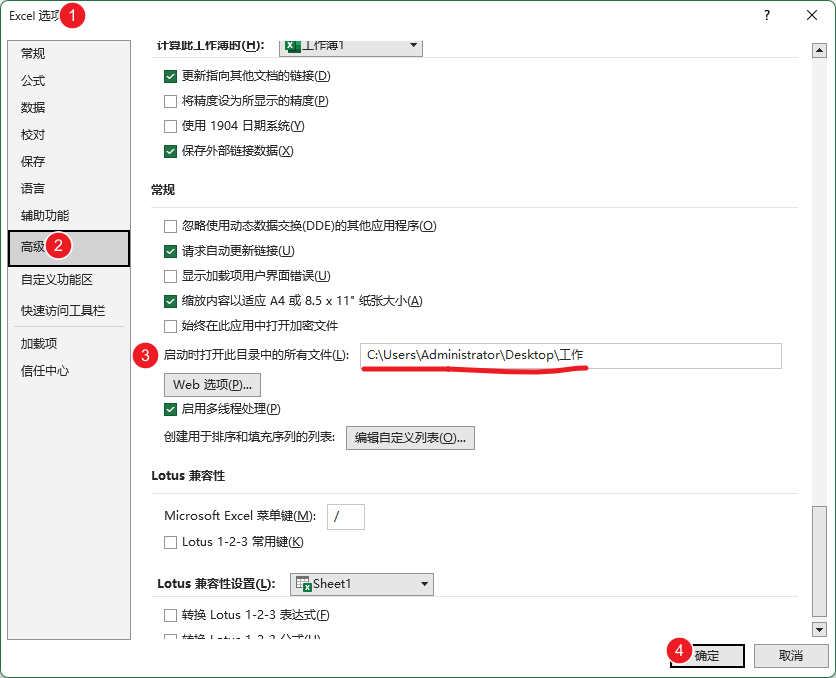Click 编辑自定义列表 button

pyautogui.click(x=410, y=438)
